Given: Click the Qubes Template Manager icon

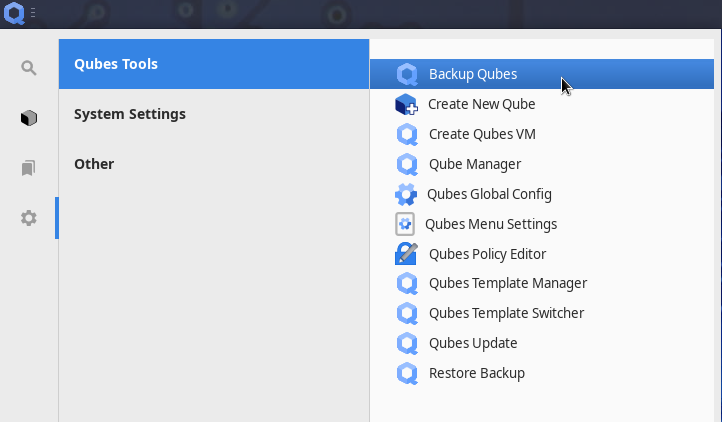Looking at the screenshot, I should point(407,283).
